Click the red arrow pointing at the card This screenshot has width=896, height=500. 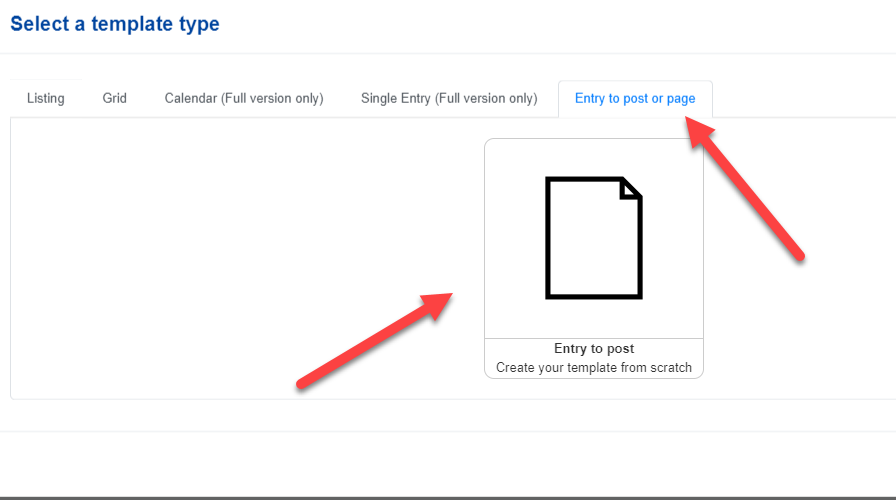click(x=374, y=341)
